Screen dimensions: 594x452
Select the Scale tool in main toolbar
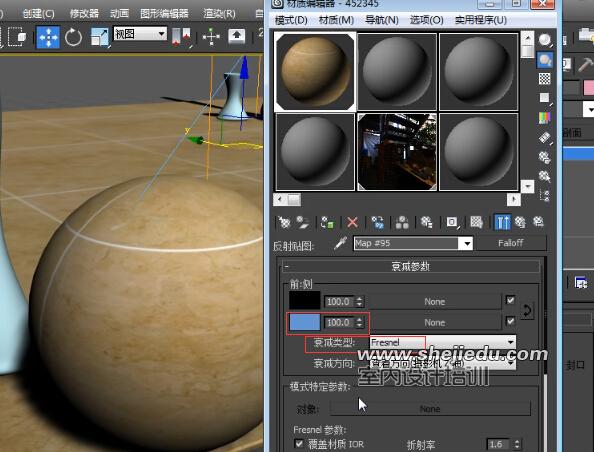point(100,37)
